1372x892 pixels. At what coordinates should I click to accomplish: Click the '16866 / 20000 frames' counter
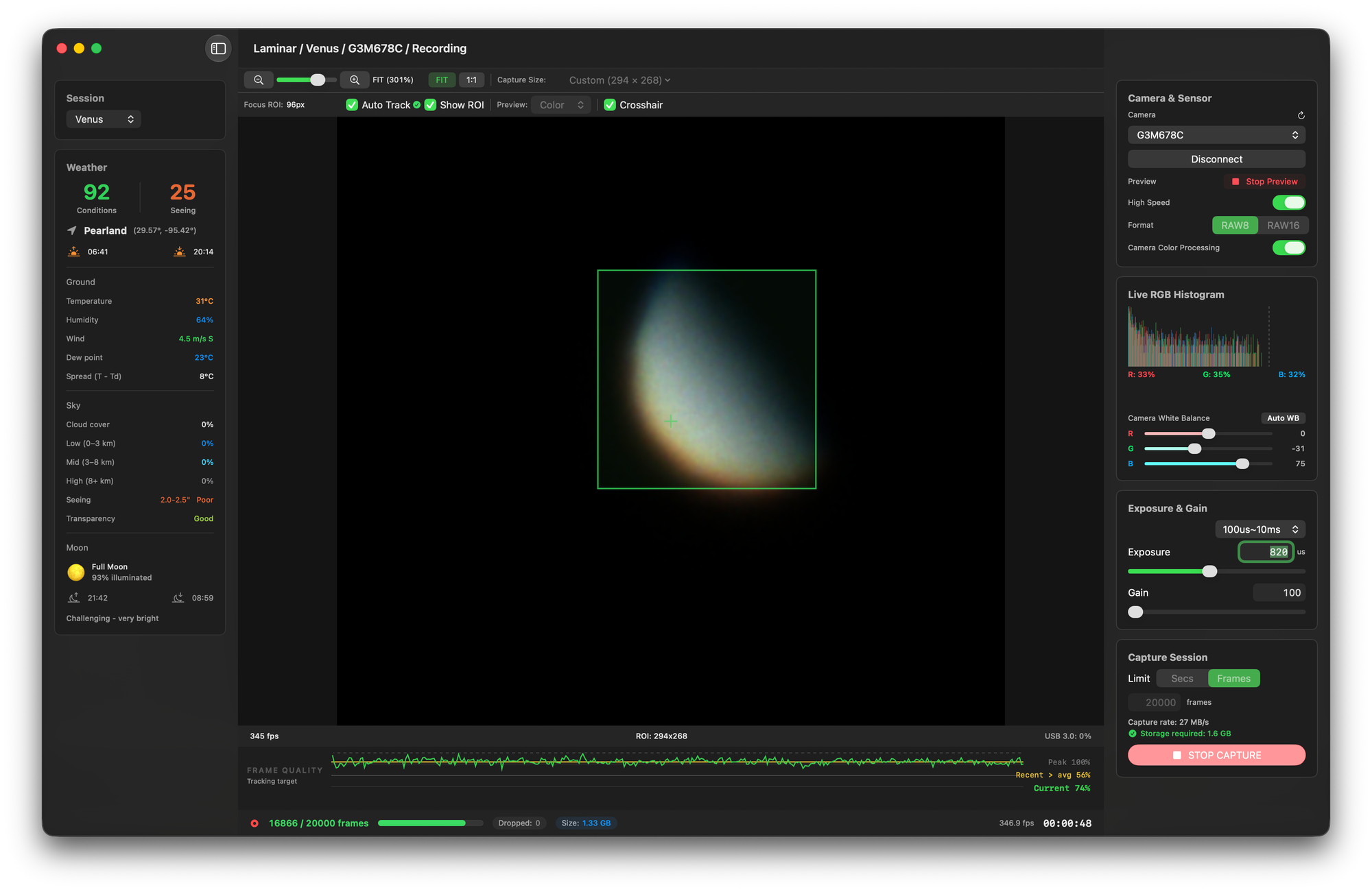tap(318, 823)
